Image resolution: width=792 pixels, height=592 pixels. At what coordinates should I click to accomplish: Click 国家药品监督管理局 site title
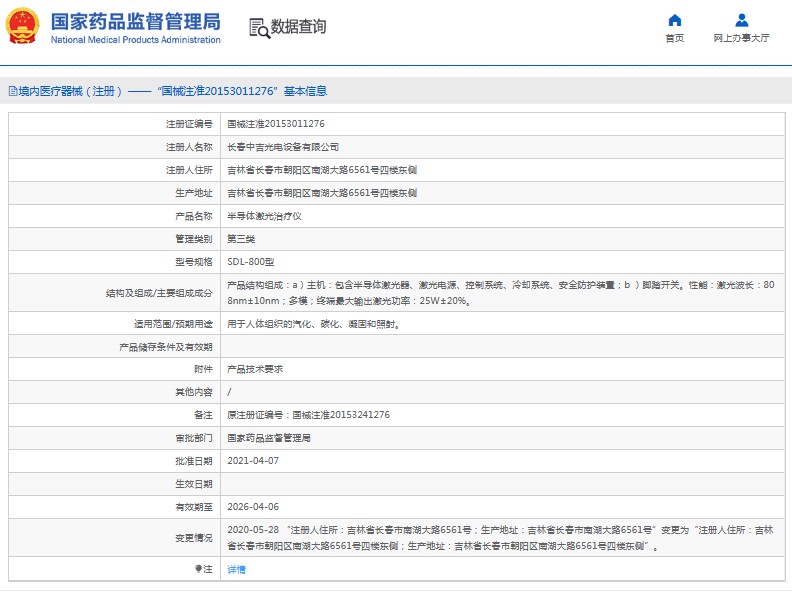tap(136, 22)
